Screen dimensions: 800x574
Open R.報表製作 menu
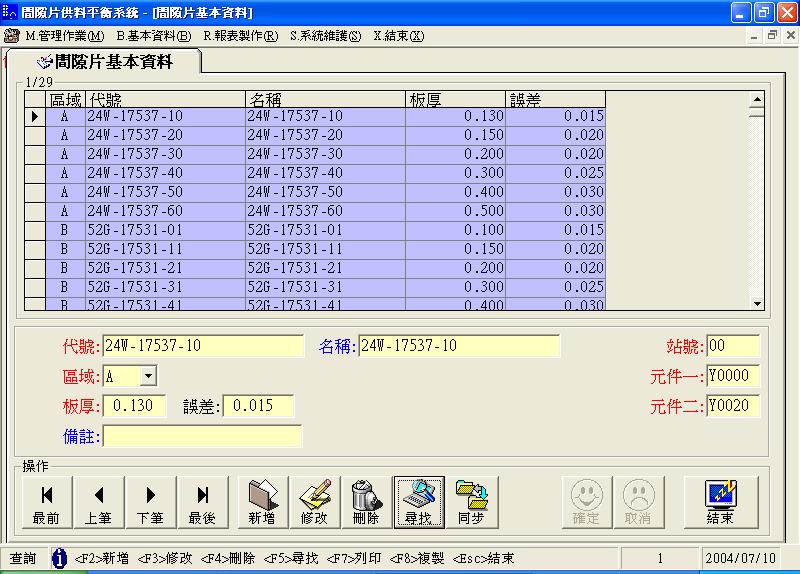click(241, 36)
